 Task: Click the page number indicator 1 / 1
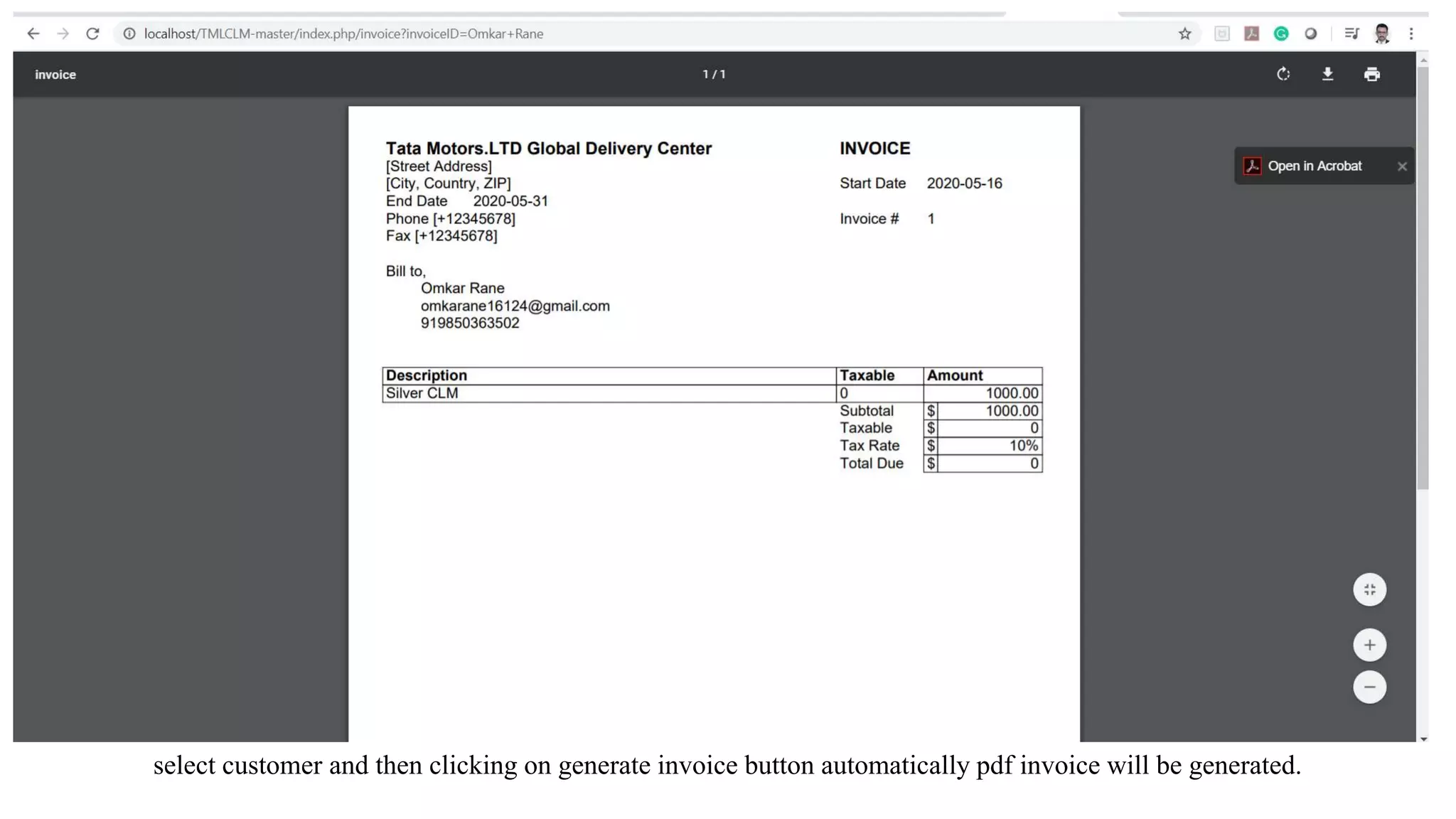click(x=714, y=74)
